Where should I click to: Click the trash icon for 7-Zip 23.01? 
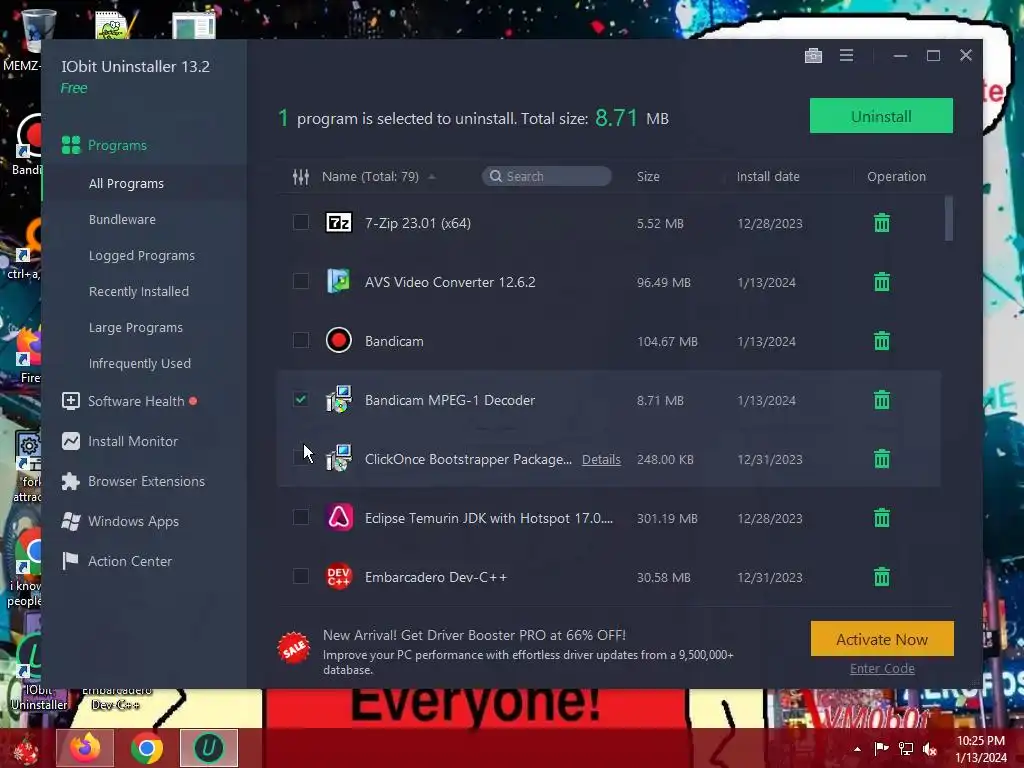(x=882, y=223)
